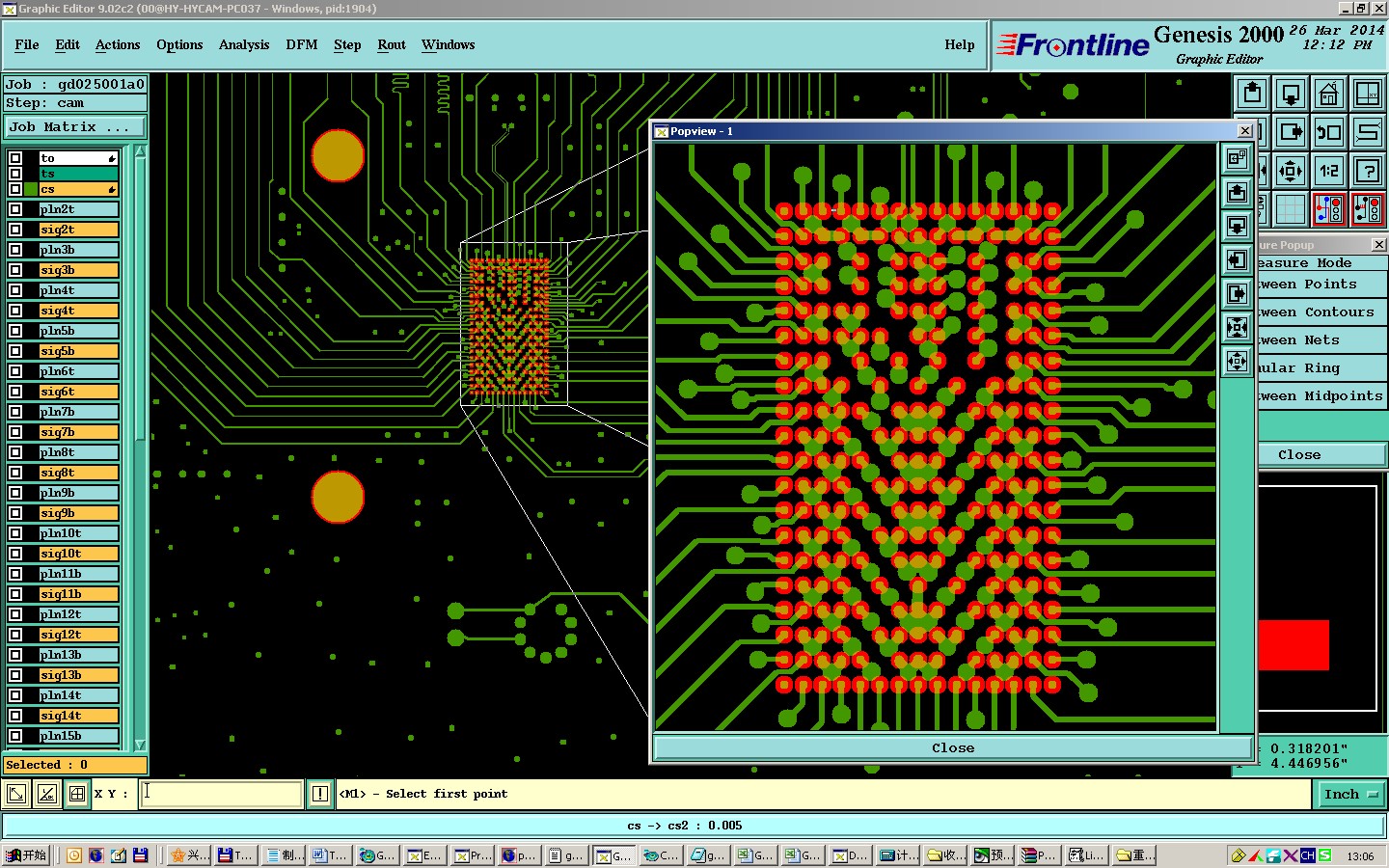1389x868 pixels.
Task: Toggle the checkbox for layer pln2t
Action: tap(15, 209)
